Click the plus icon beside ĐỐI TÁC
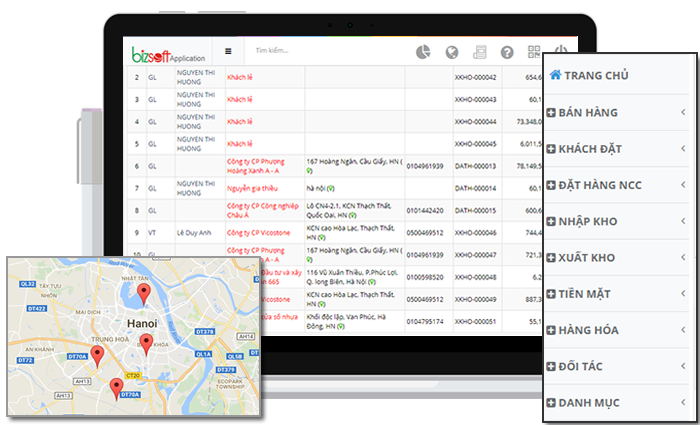 pyautogui.click(x=551, y=367)
